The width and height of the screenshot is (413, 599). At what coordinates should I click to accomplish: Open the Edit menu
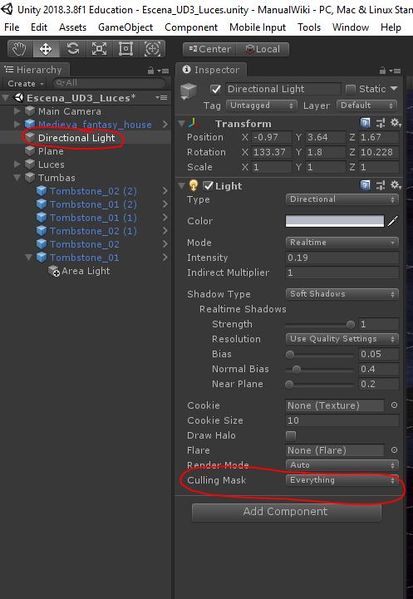[39, 28]
